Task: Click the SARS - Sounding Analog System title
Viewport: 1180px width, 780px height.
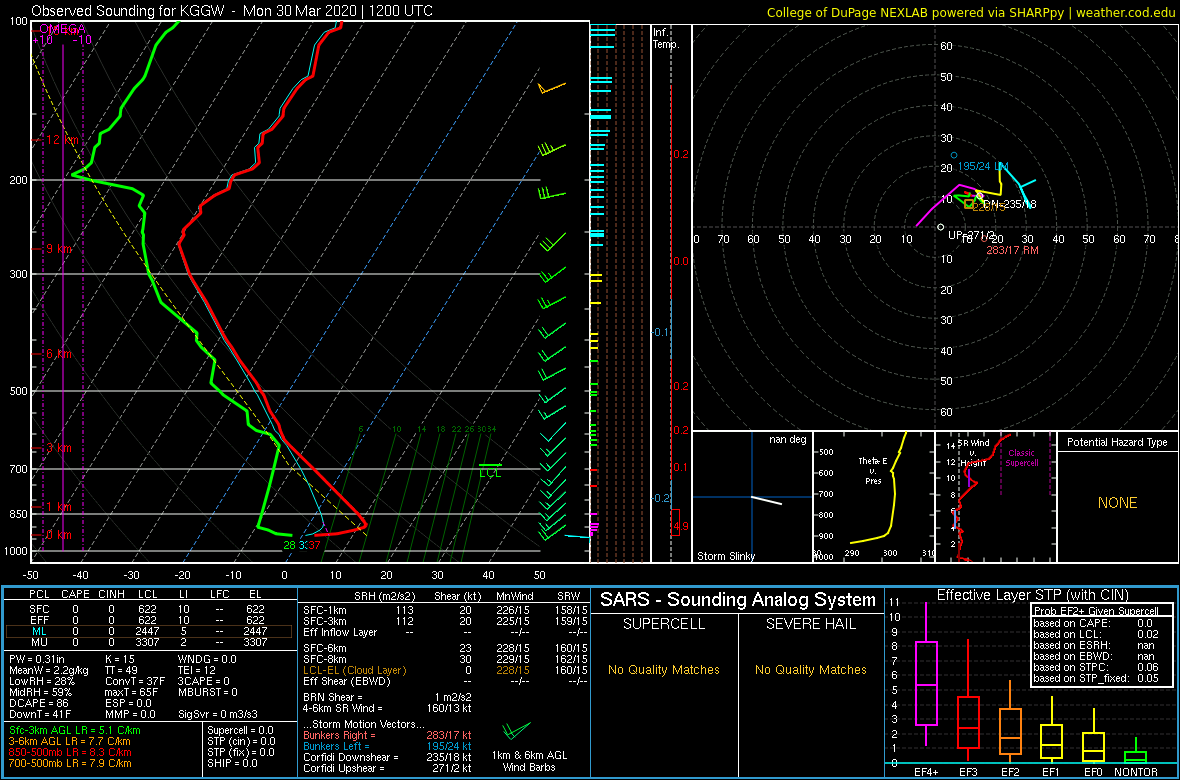Action: (738, 600)
